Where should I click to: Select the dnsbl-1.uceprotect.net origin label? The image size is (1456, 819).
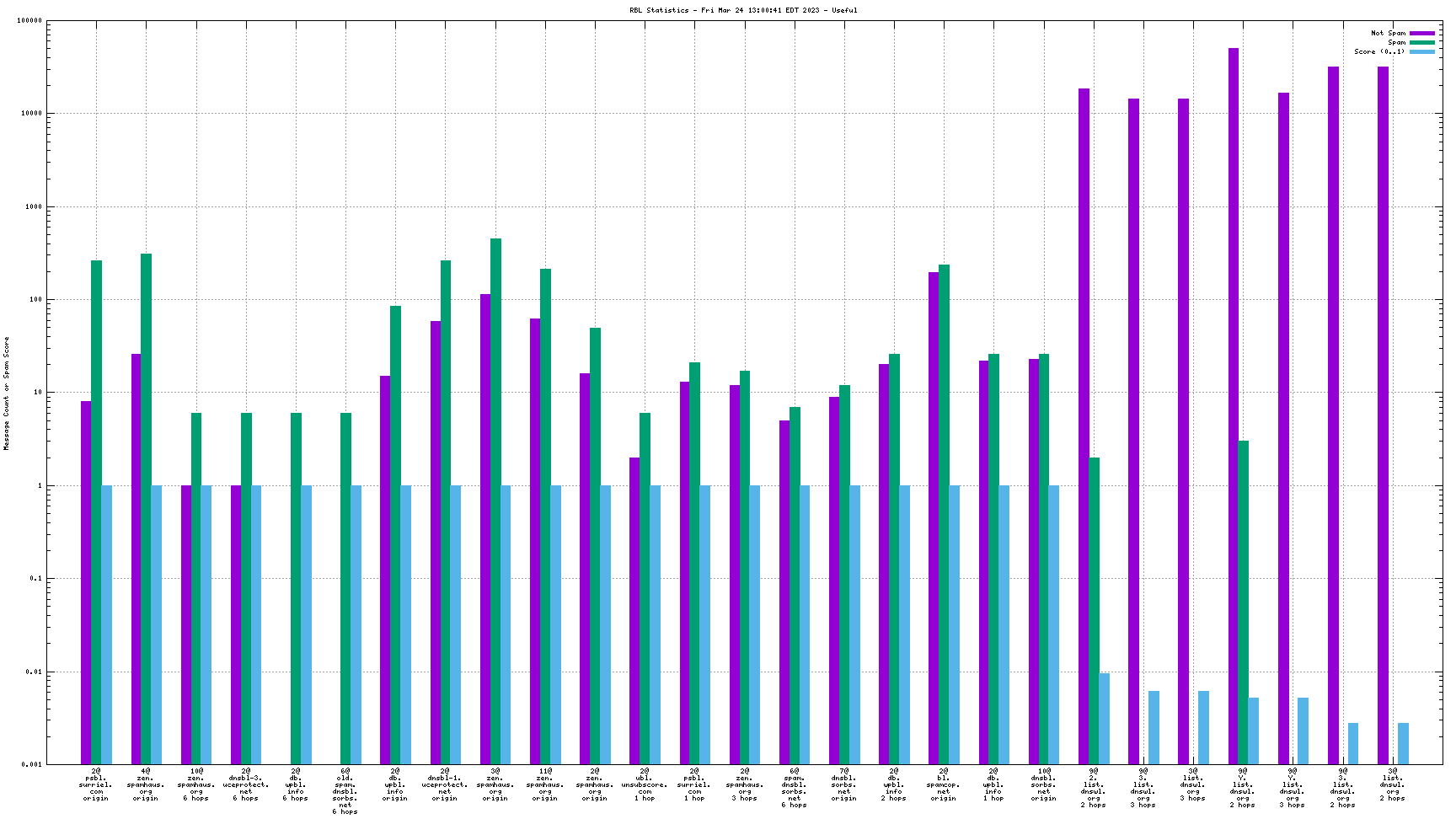coord(445,784)
